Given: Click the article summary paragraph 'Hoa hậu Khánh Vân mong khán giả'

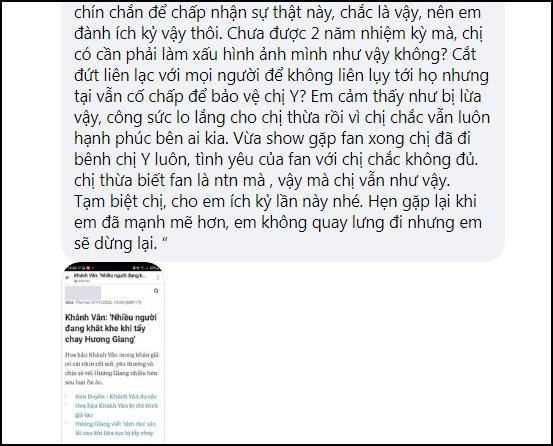Looking at the screenshot, I should (111, 368).
